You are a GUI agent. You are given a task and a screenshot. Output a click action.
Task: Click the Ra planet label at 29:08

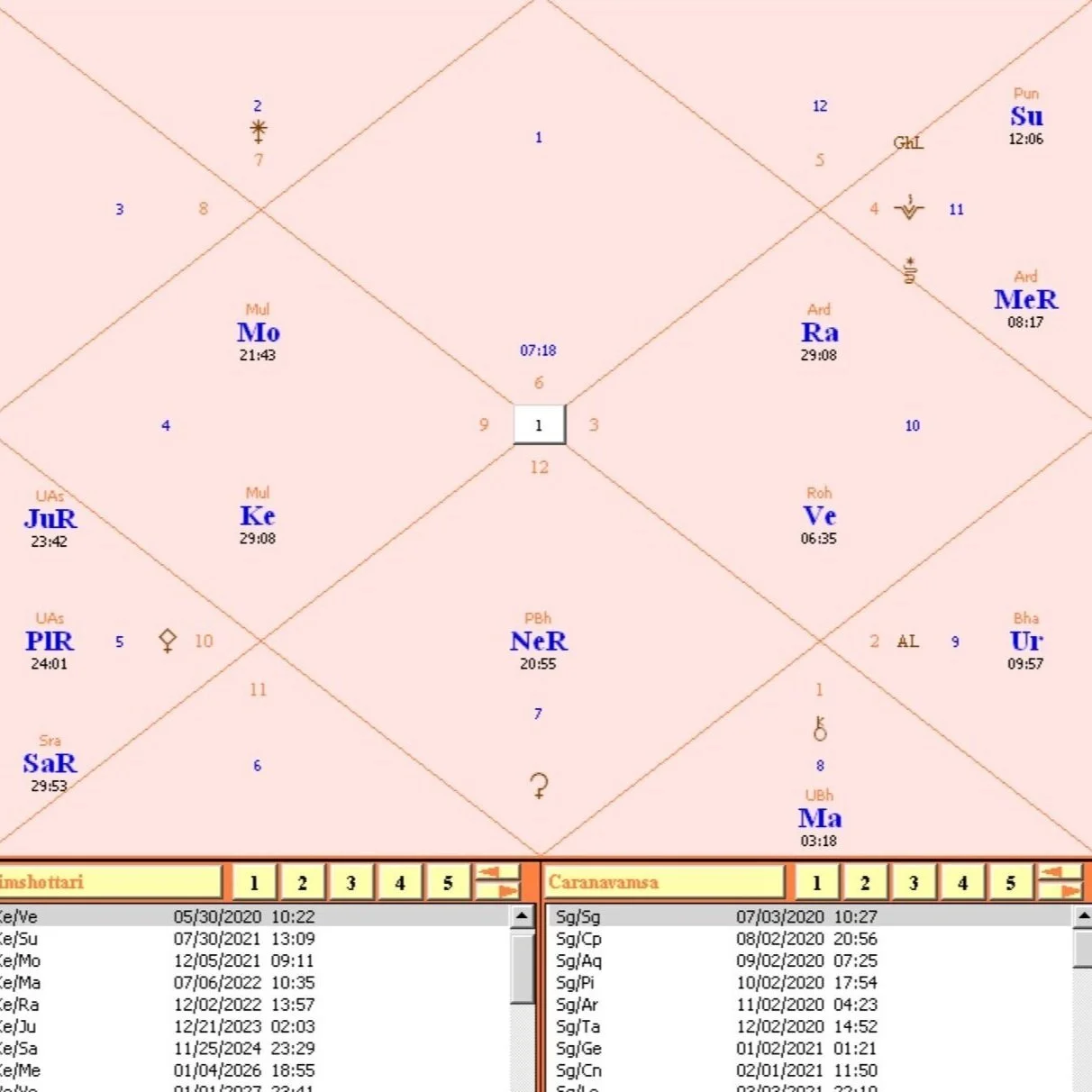[820, 332]
